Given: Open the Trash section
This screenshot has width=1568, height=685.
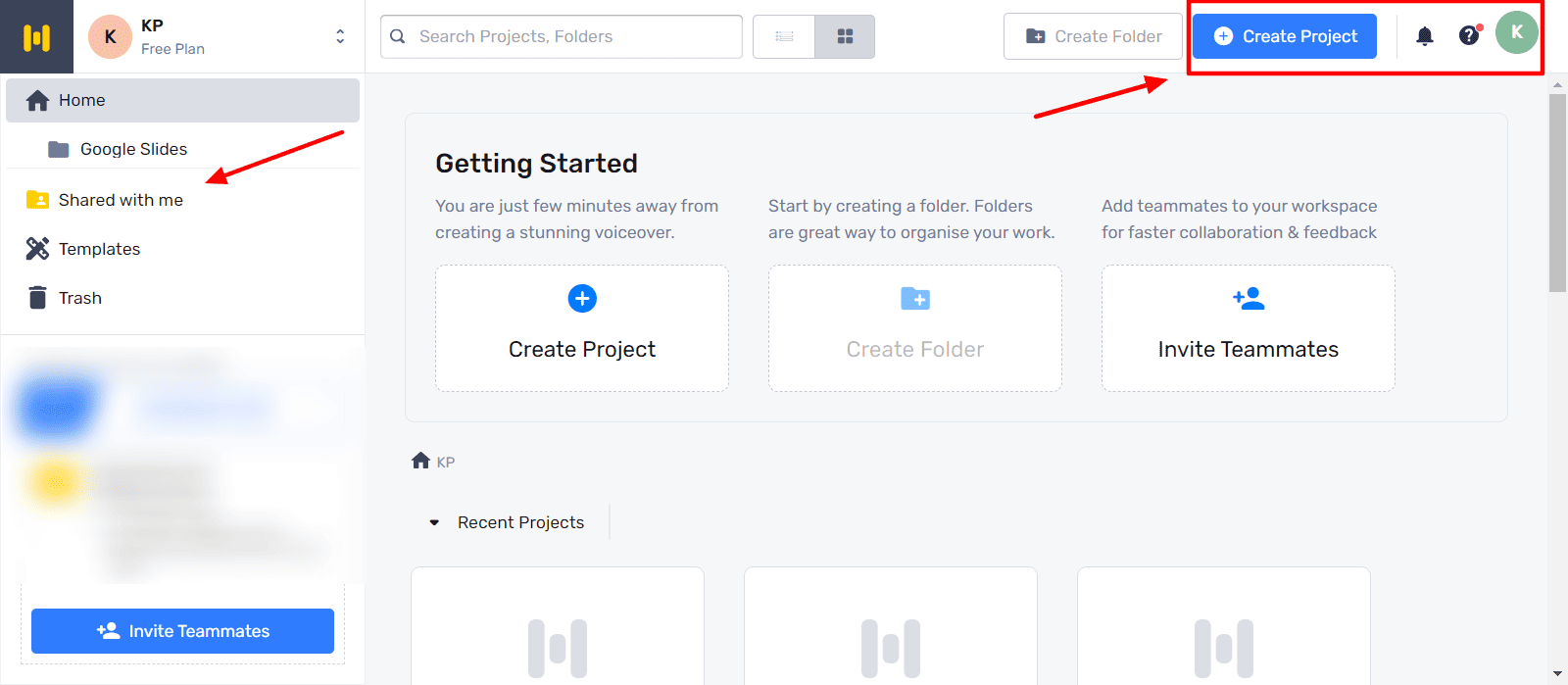Looking at the screenshot, I should pyautogui.click(x=79, y=298).
